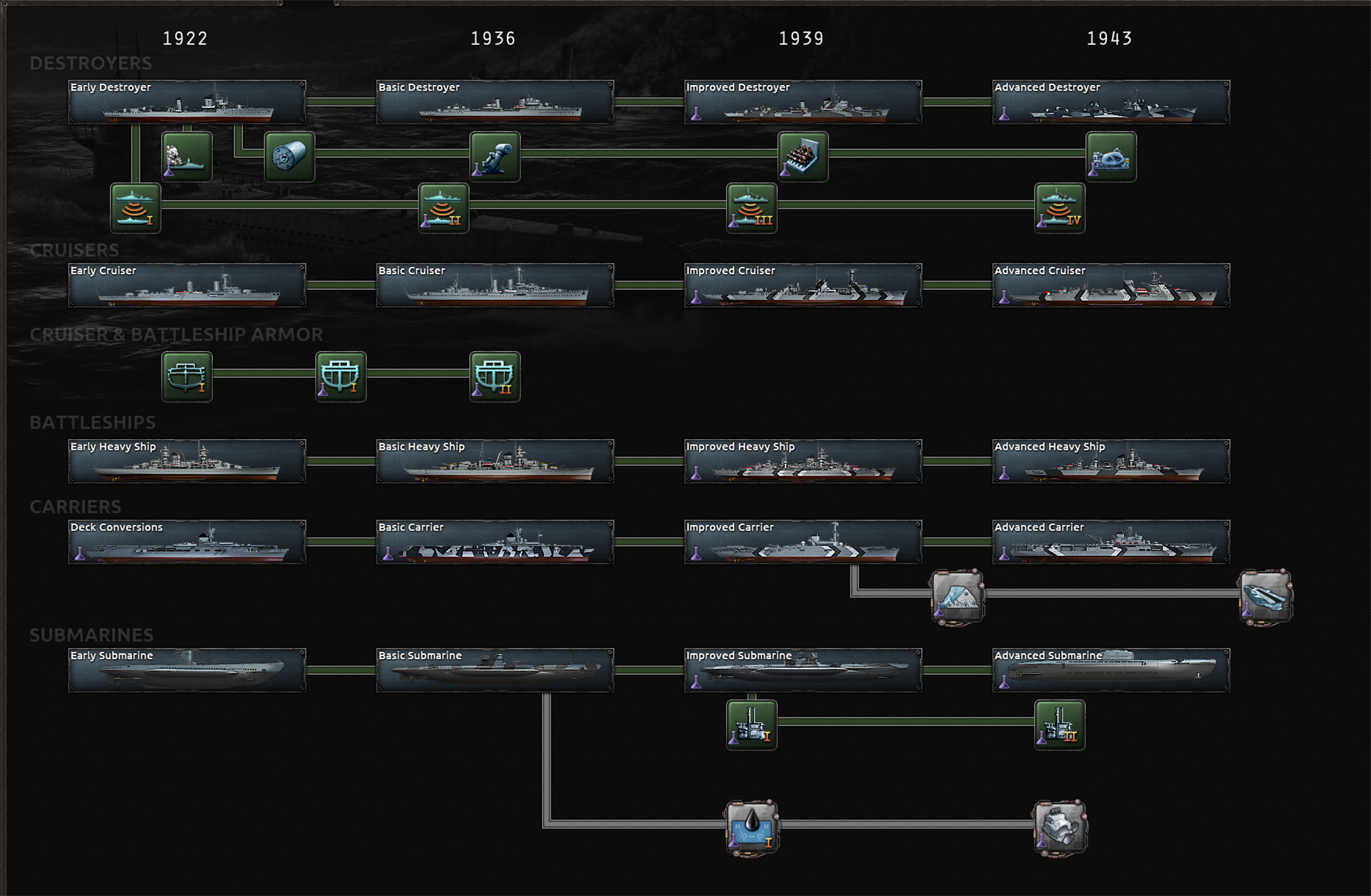Screen dimensions: 1371x896
Task: Select the Sonar III tech icon
Action: [x=752, y=208]
